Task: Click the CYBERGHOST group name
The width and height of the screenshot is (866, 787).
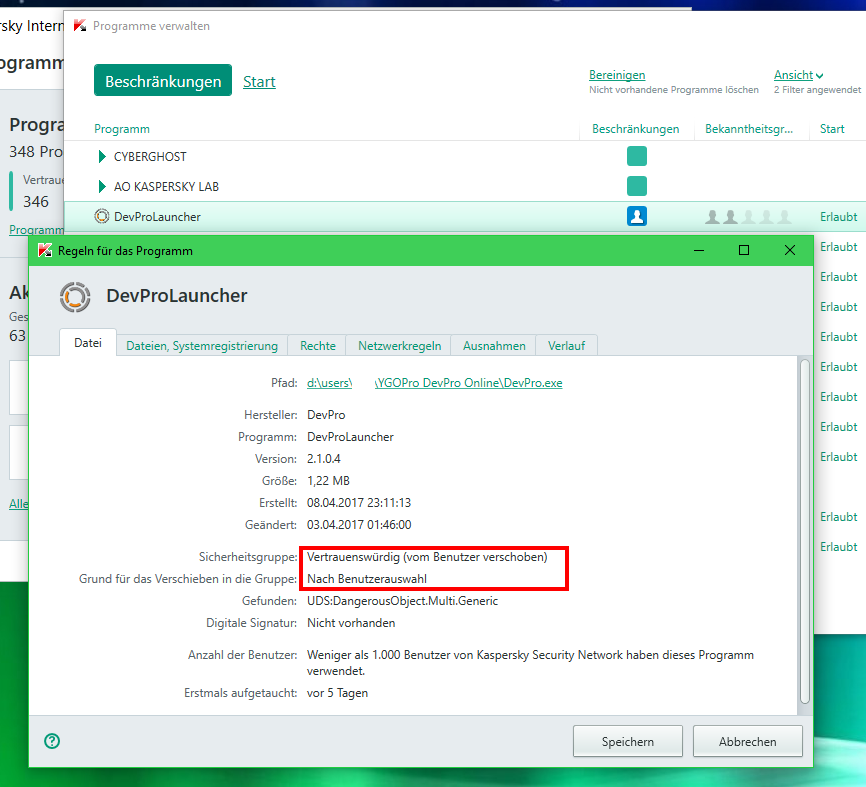Action: 150,156
